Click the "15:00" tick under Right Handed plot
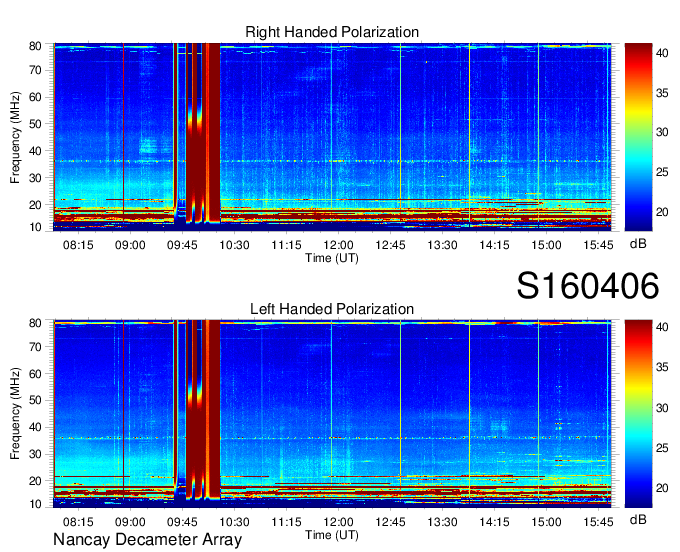The image size is (680, 552). pos(546,245)
